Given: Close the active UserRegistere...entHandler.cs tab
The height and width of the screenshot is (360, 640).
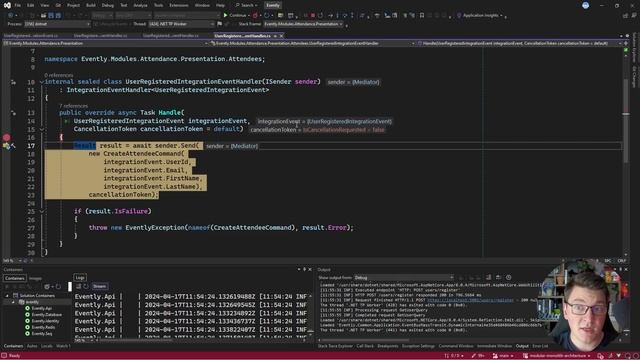Looking at the screenshot, I should point(281,36).
